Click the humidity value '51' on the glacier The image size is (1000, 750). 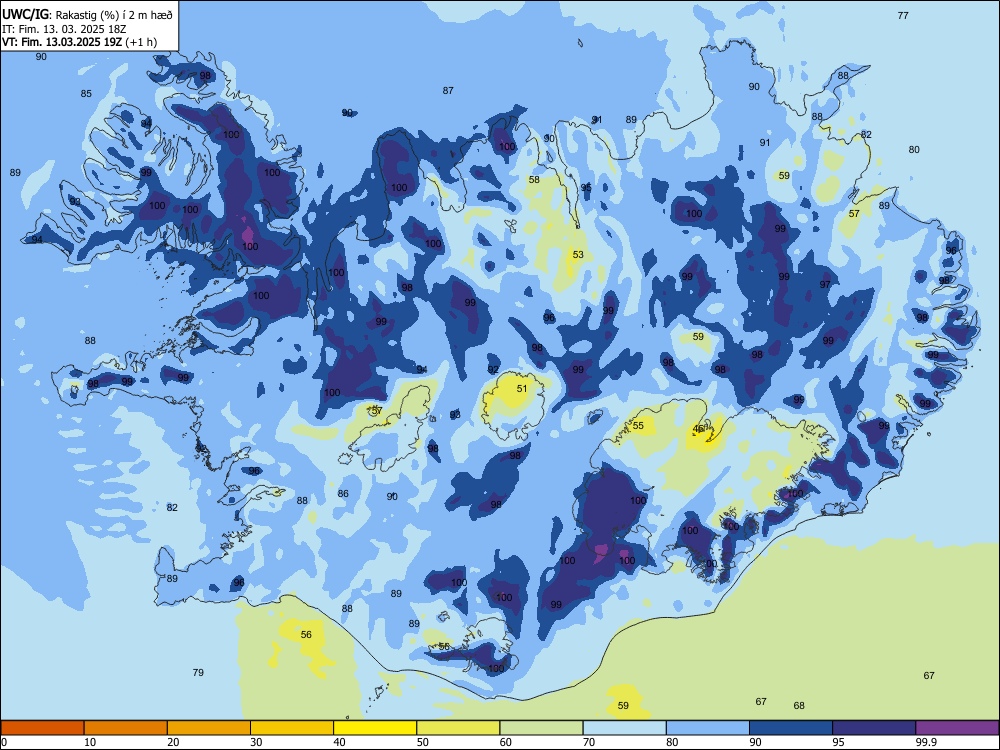tap(522, 388)
